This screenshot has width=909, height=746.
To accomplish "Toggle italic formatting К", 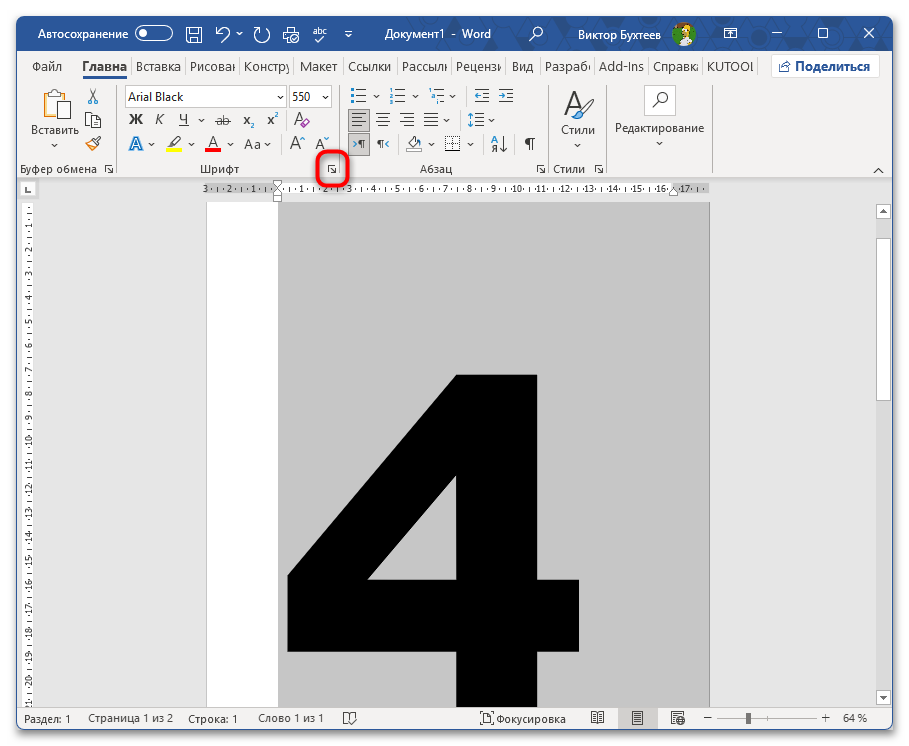I will 159,120.
